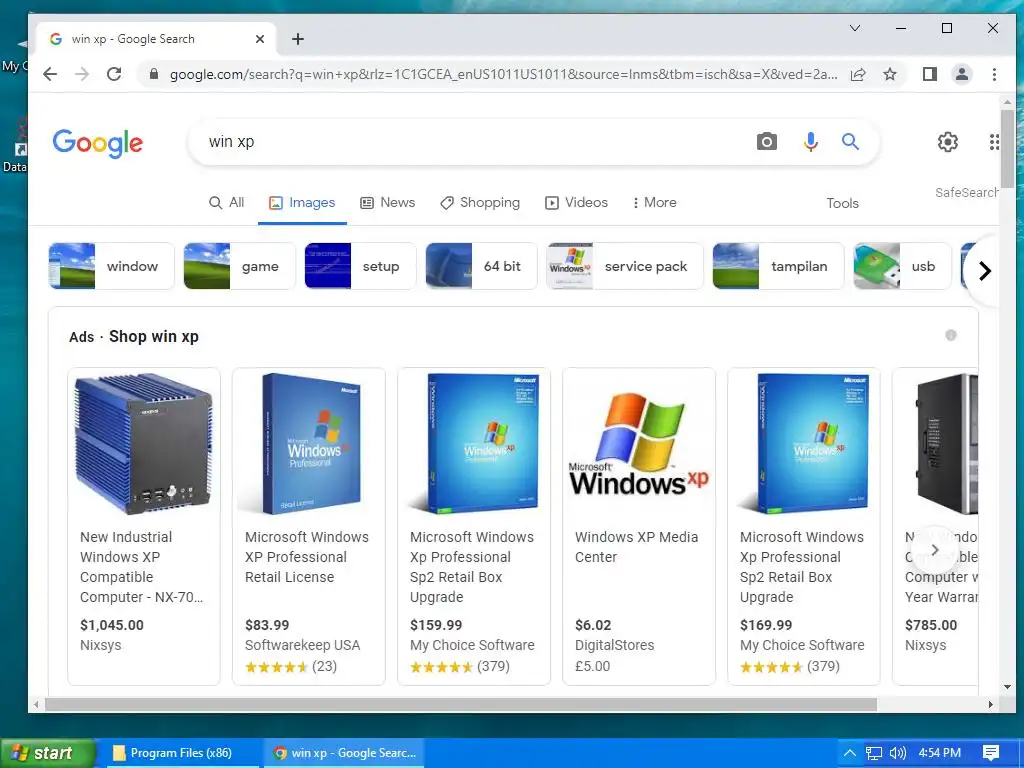This screenshot has height=768, width=1024.
Task: Open $169.99 Sp2 Retail Box Upgrade listing
Action: pos(803,526)
